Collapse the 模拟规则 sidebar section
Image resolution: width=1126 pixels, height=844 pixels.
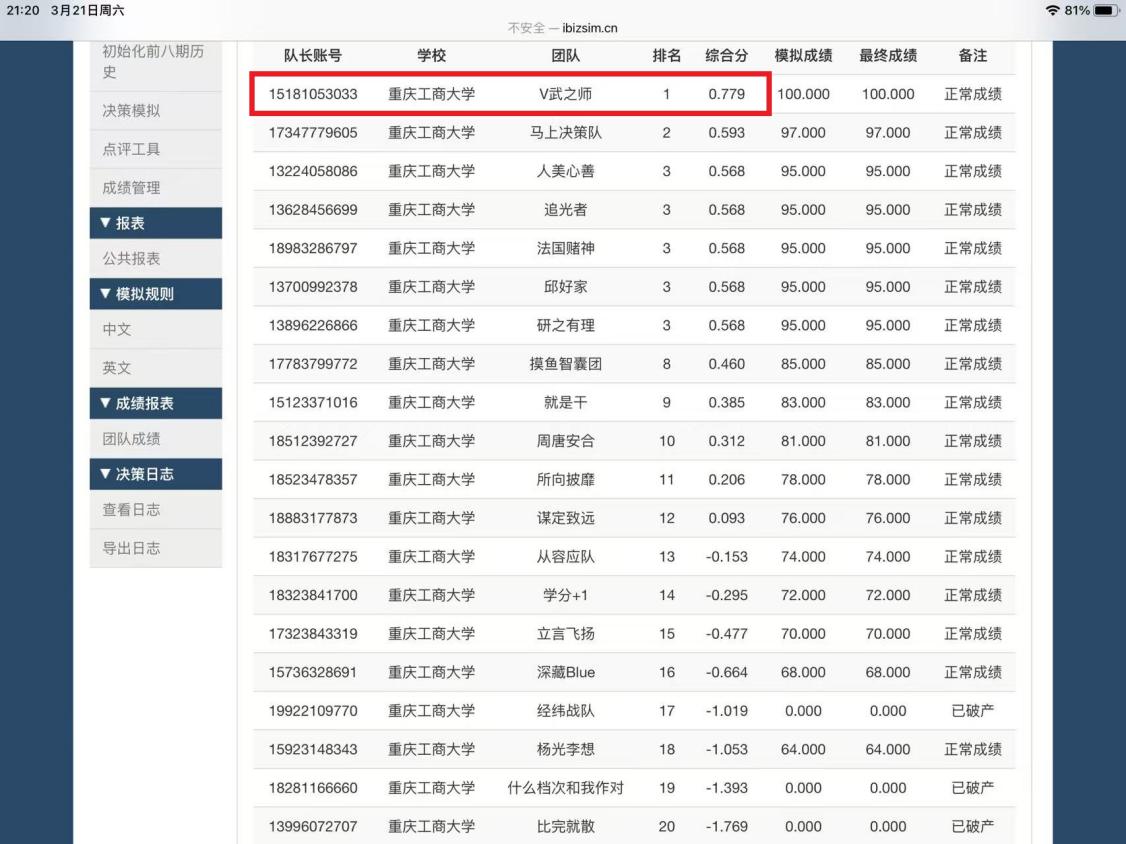point(156,294)
